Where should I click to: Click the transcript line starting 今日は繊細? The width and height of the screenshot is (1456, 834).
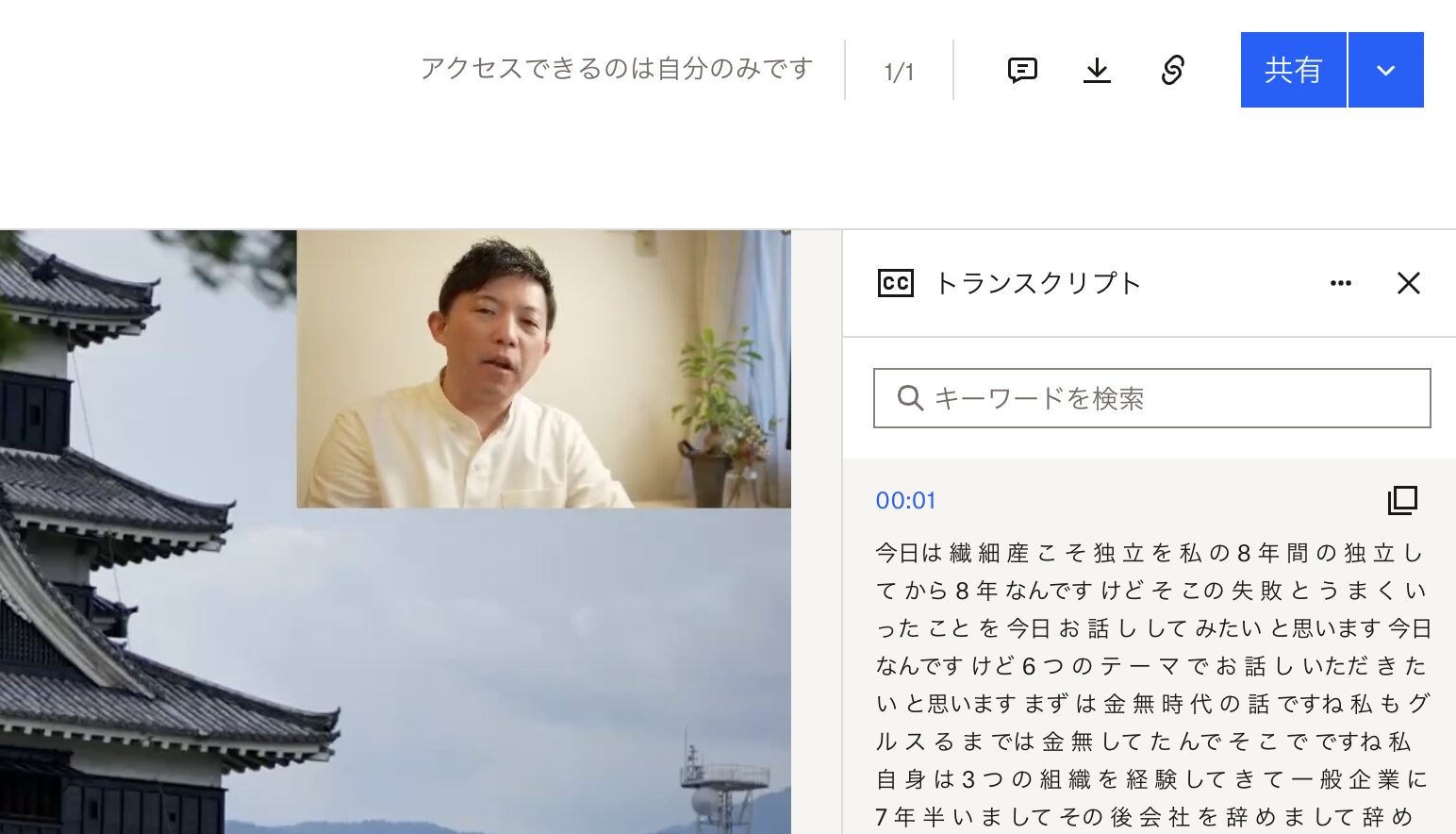pos(1149,553)
